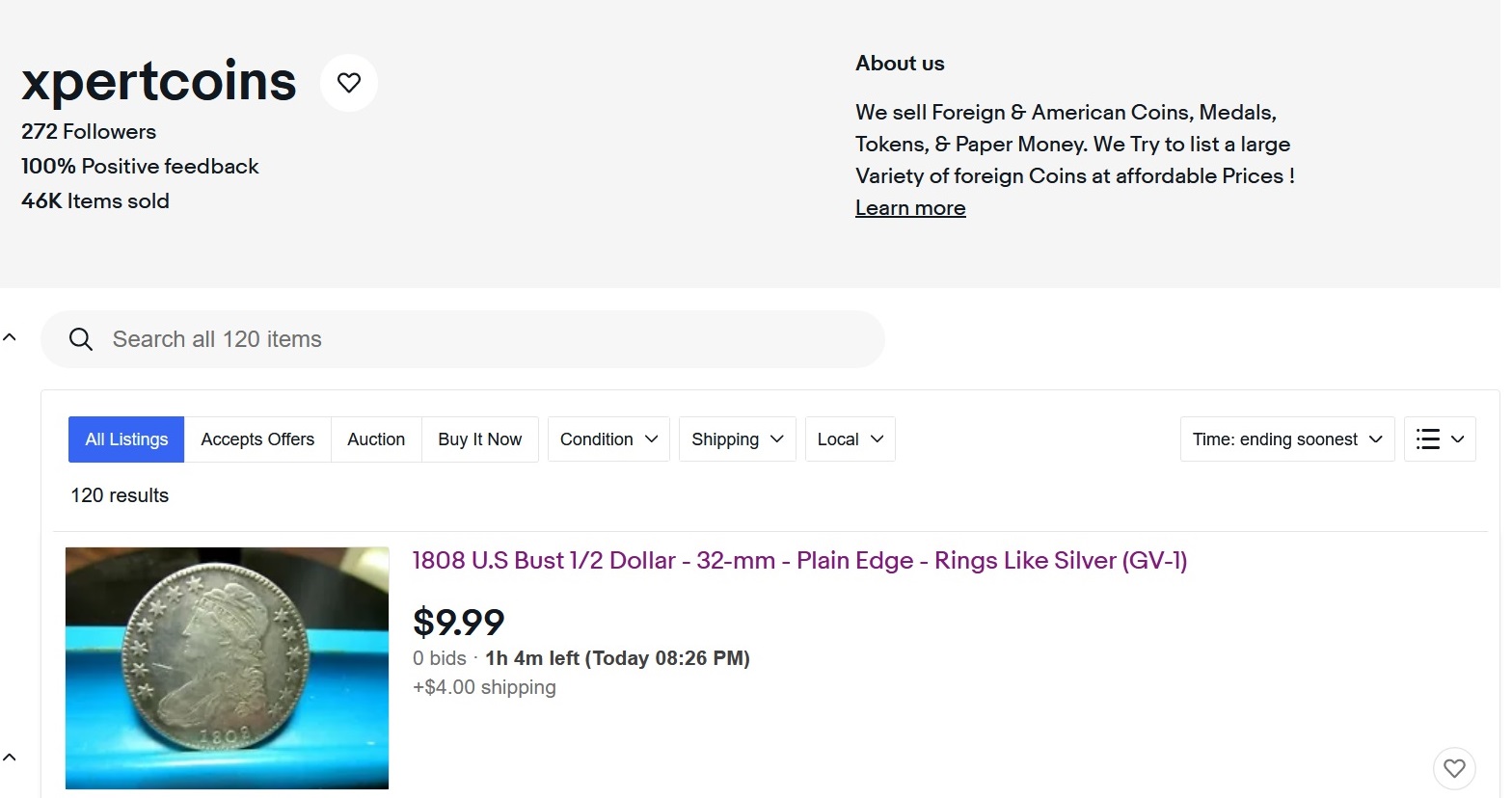Switch to Buy It Now tab
Viewport: 1512px width, 798px height.
[479, 439]
